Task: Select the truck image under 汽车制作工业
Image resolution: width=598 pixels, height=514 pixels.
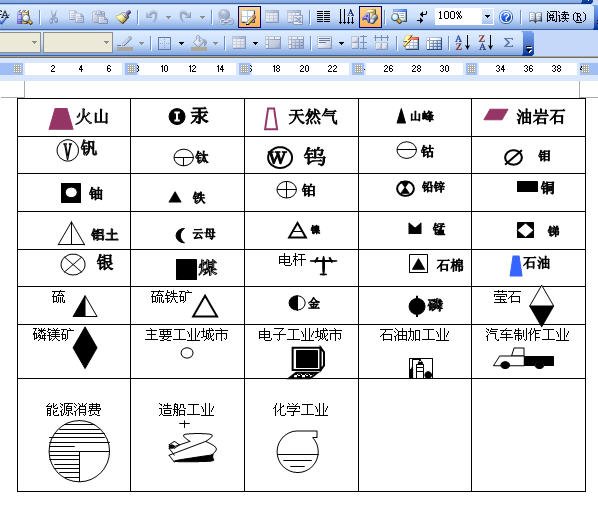Action: pos(524,358)
